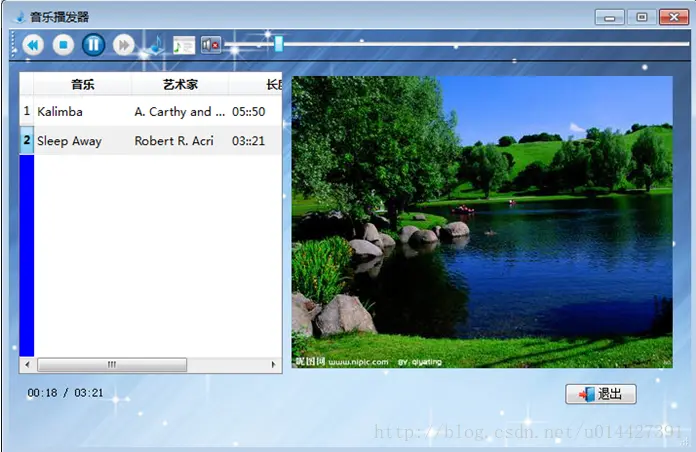Click the lake landscape album image
This screenshot has height=452, width=696.
point(482,222)
